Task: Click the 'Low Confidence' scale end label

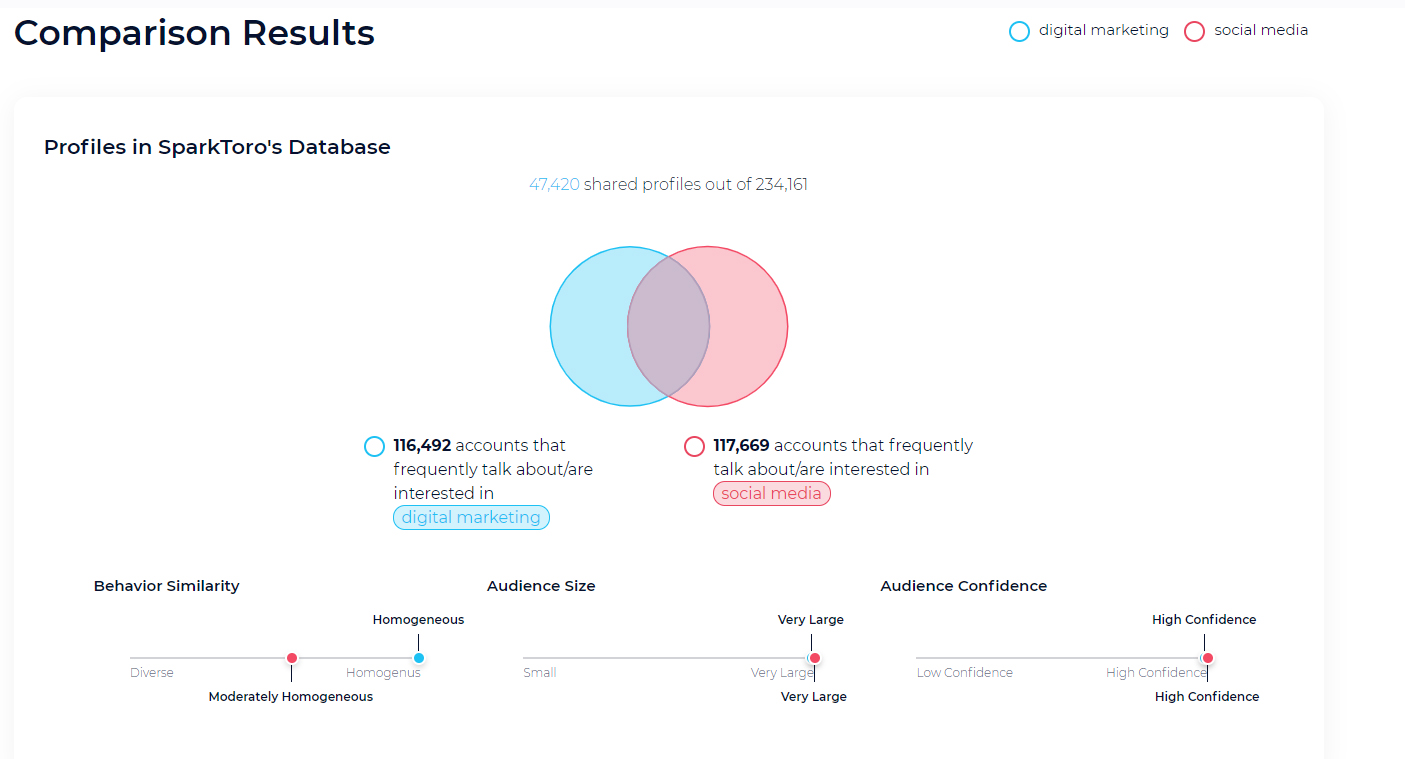Action: click(965, 673)
